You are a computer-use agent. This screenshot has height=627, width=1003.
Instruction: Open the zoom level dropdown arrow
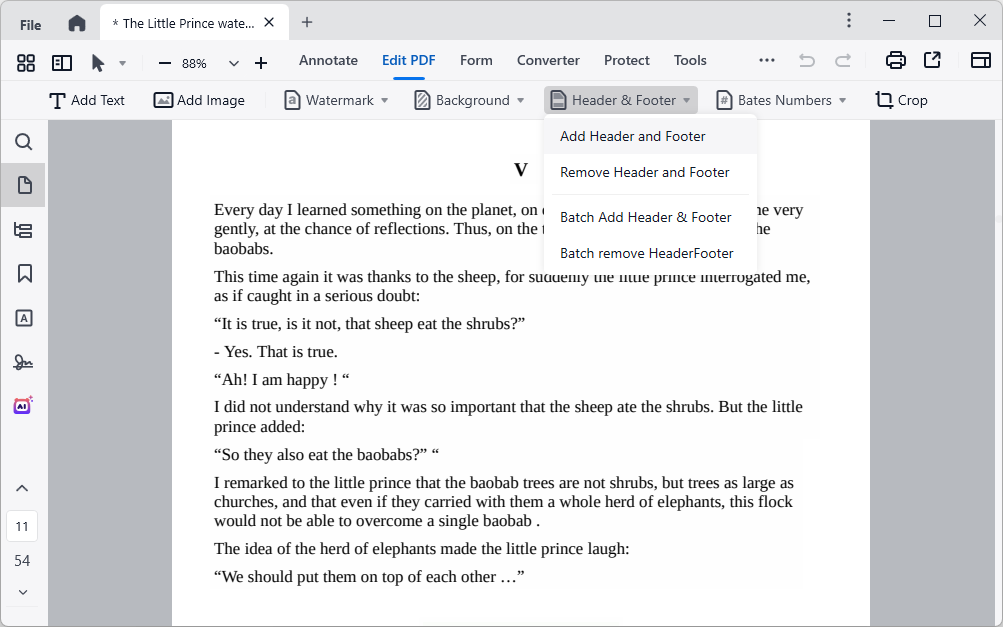234,63
